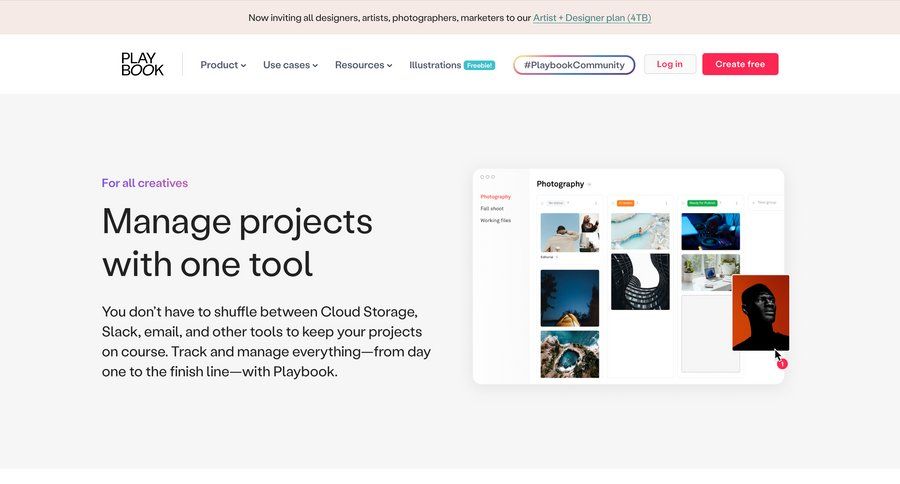The width and height of the screenshot is (900, 484).
Task: Click the Create free button
Action: coord(740,64)
